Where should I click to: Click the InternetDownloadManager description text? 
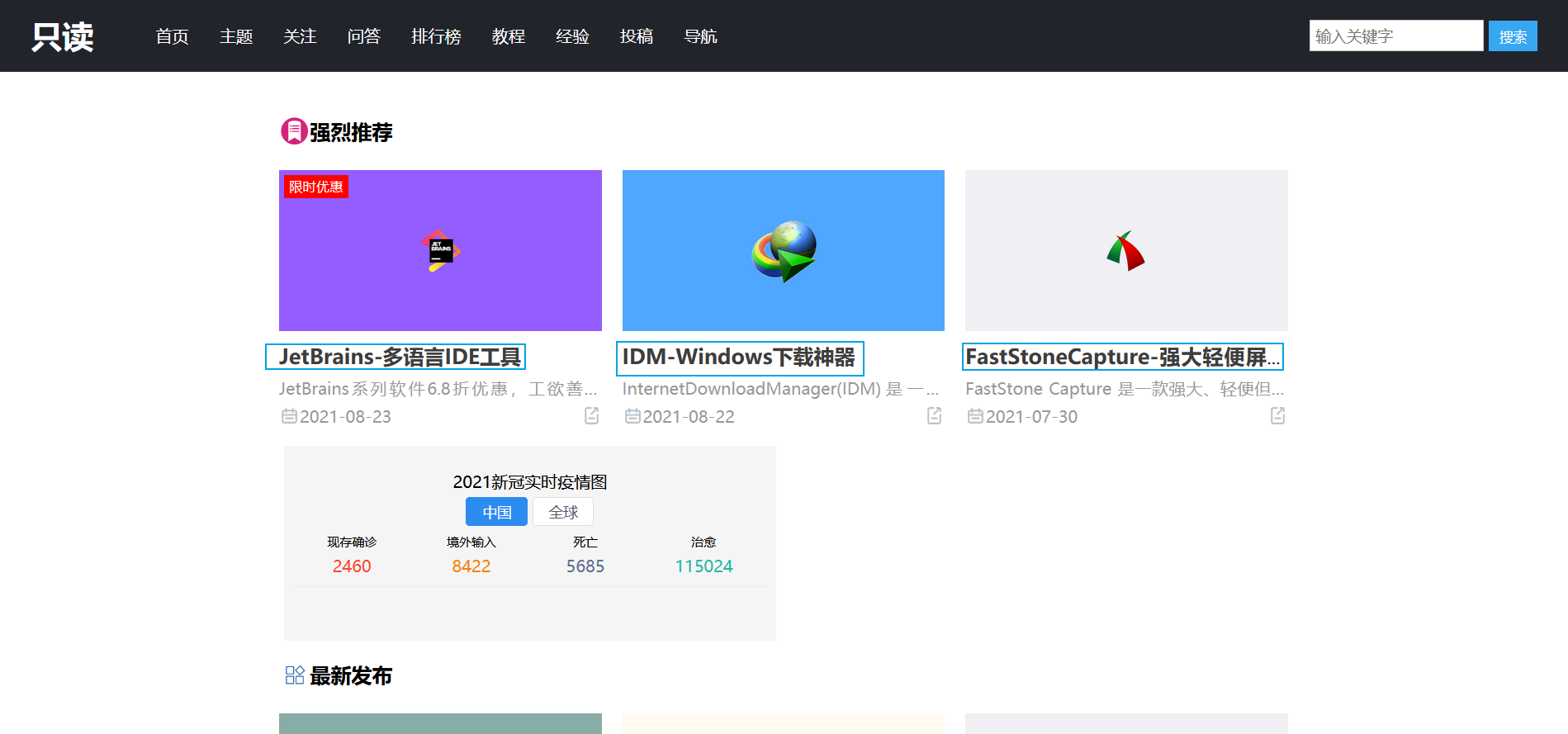[x=781, y=389]
